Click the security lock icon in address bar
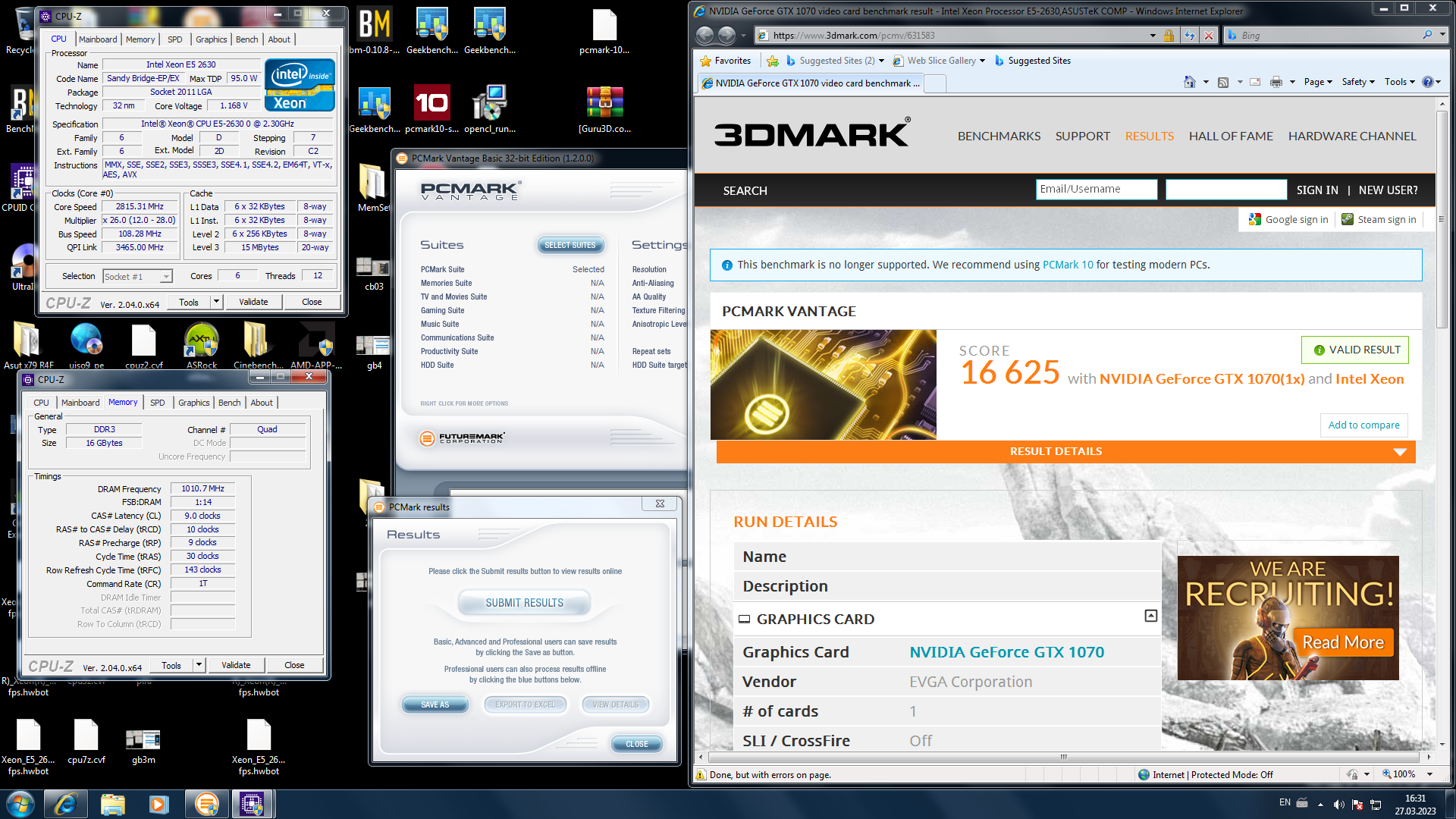Image resolution: width=1456 pixels, height=819 pixels. (1169, 36)
